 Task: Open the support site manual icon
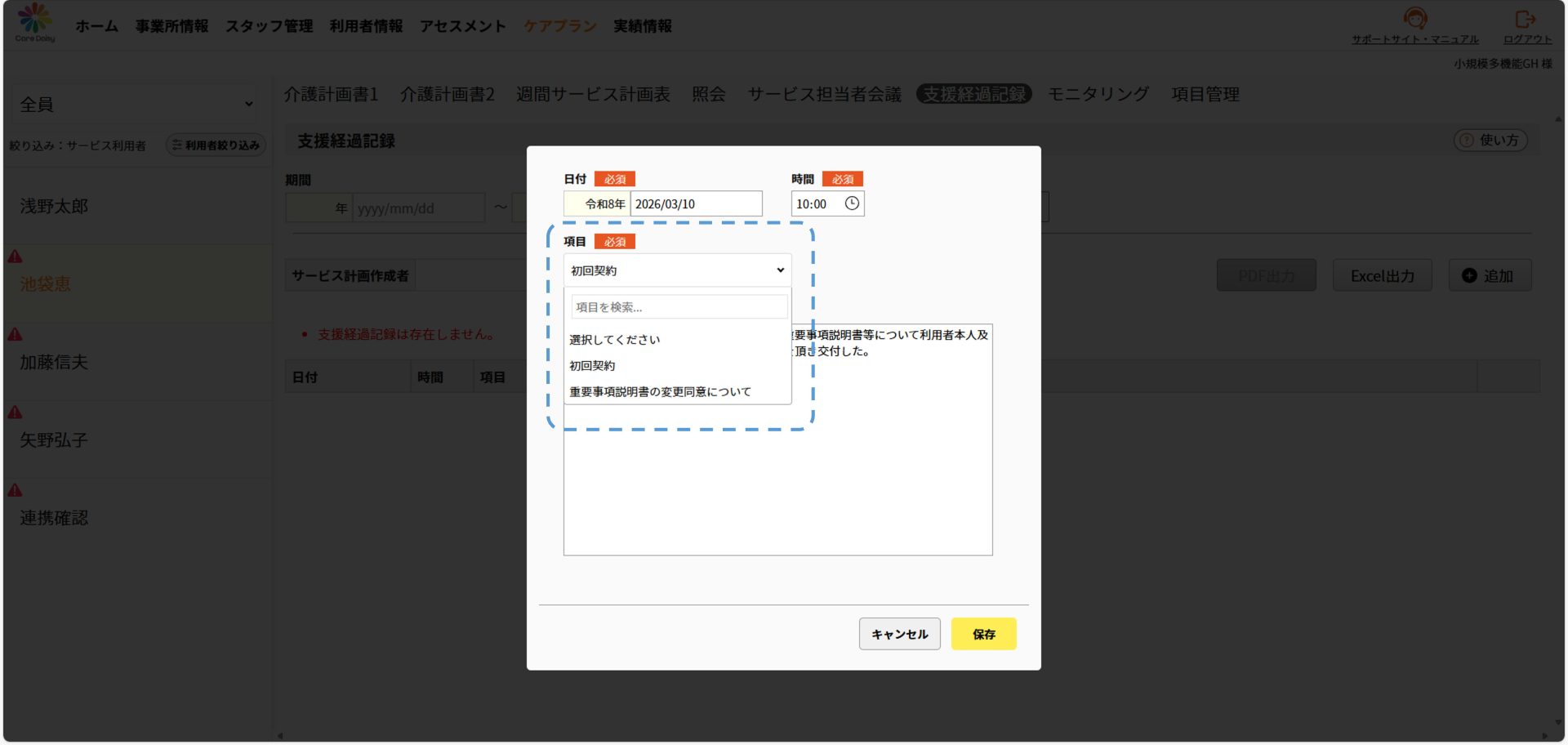coord(1414,18)
